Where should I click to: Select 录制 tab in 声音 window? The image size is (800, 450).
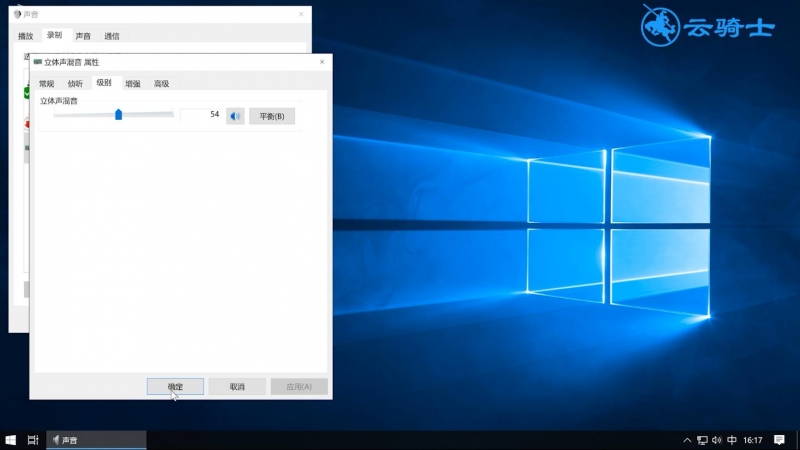[55, 35]
